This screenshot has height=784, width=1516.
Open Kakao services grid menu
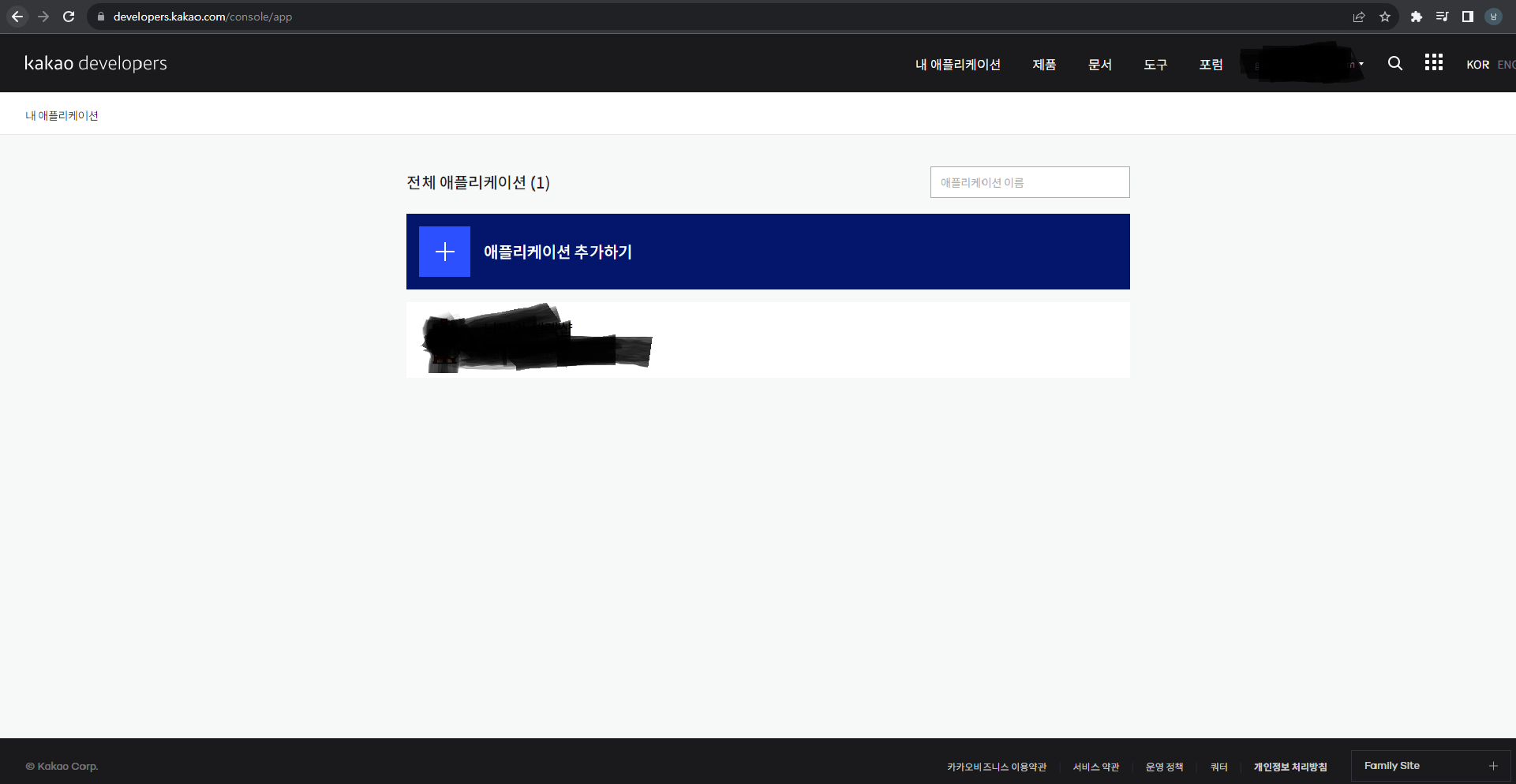click(1434, 62)
